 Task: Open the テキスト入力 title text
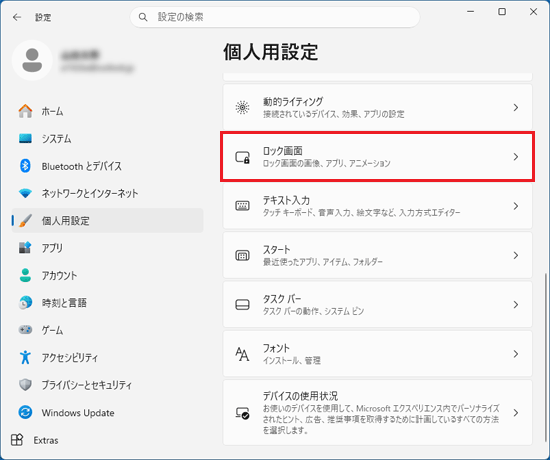coord(286,200)
